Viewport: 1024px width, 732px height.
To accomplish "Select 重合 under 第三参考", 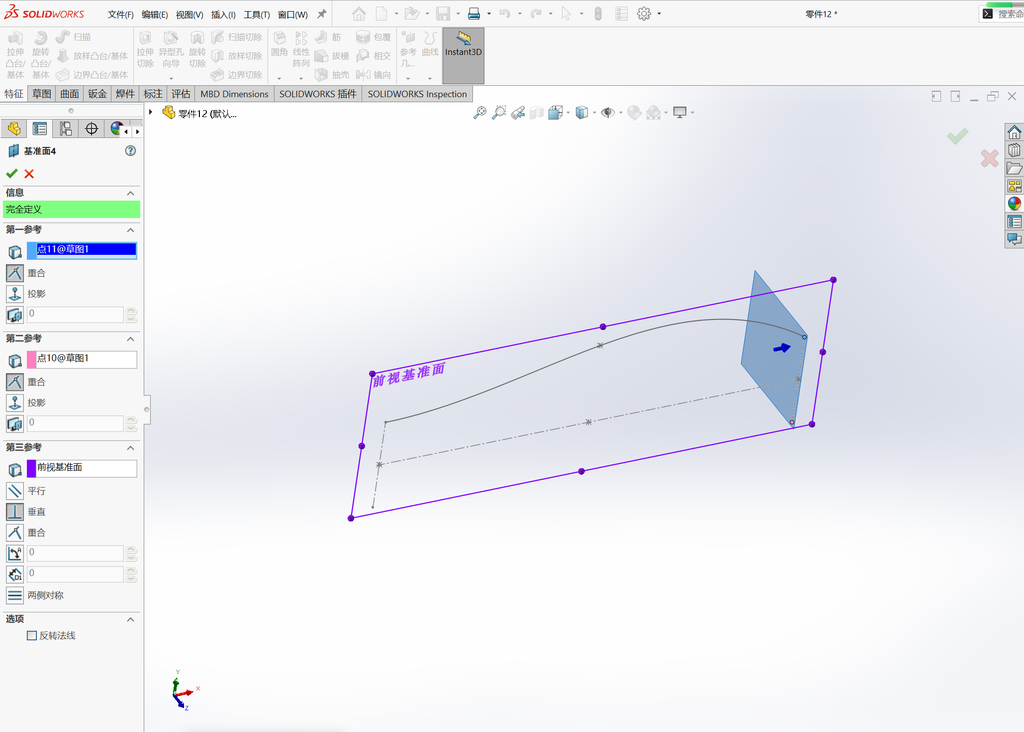I will tap(15, 532).
